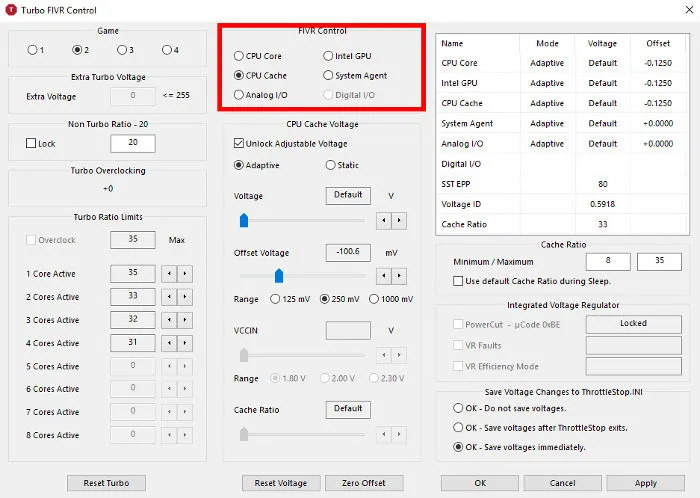Decrease 2 Cores Active ratio with left arrow

169,297
